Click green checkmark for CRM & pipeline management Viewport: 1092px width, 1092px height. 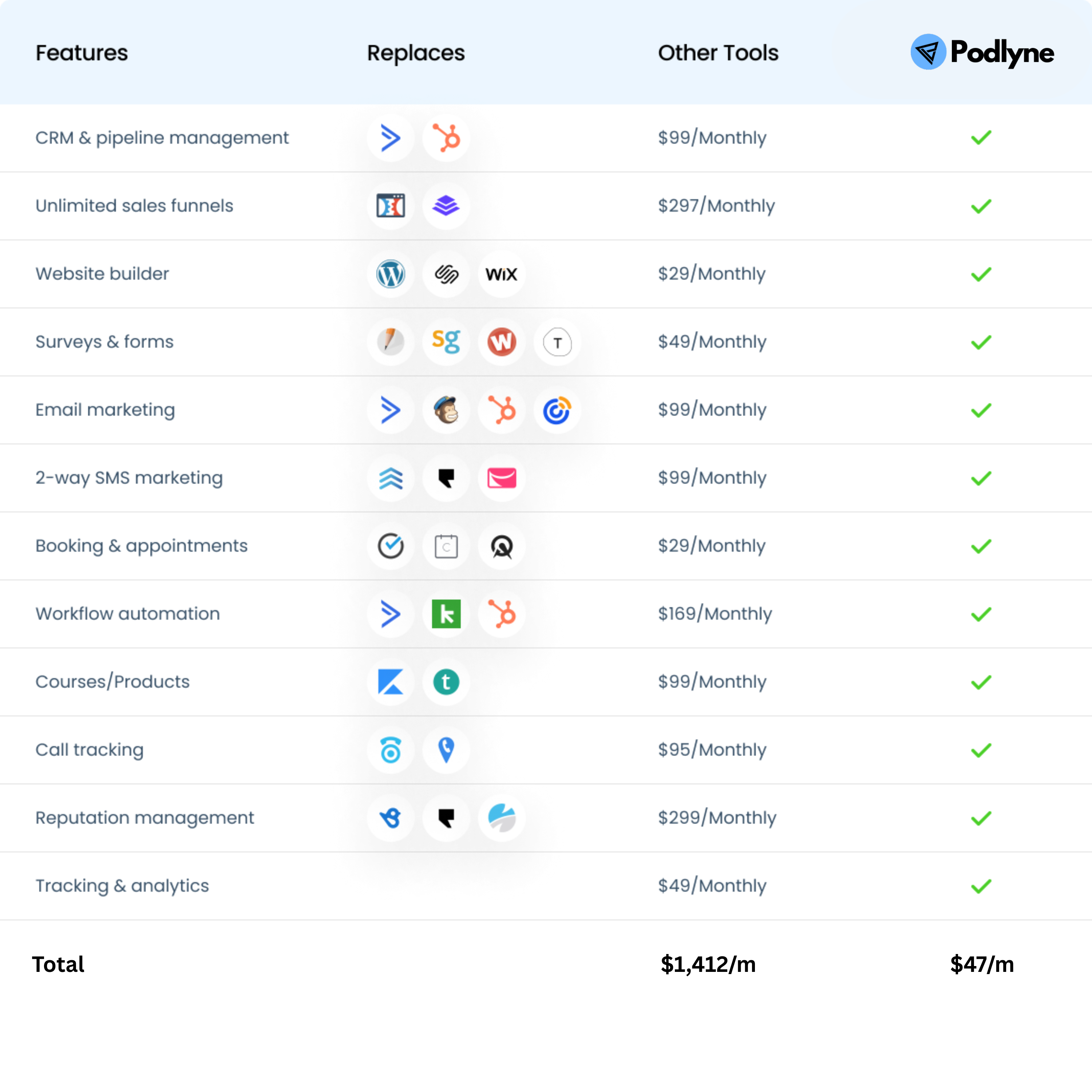[981, 137]
